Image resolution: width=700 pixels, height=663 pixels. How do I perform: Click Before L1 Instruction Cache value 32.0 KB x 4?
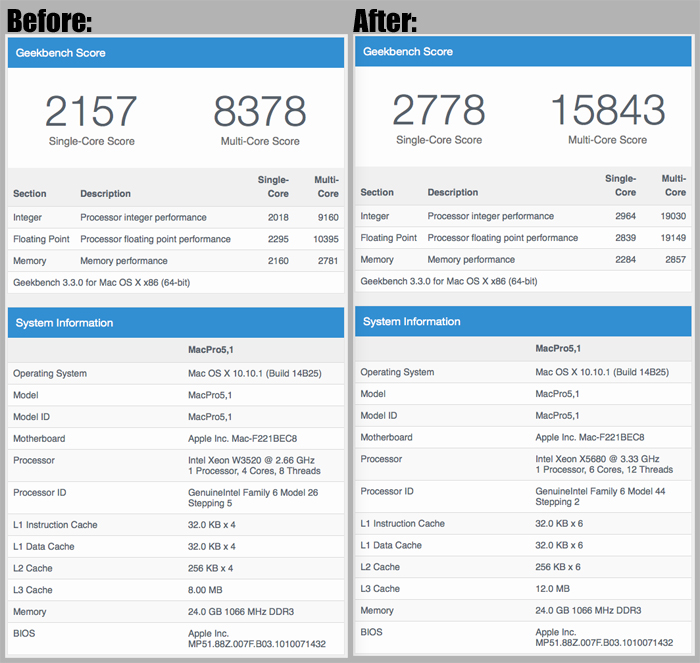pos(212,525)
